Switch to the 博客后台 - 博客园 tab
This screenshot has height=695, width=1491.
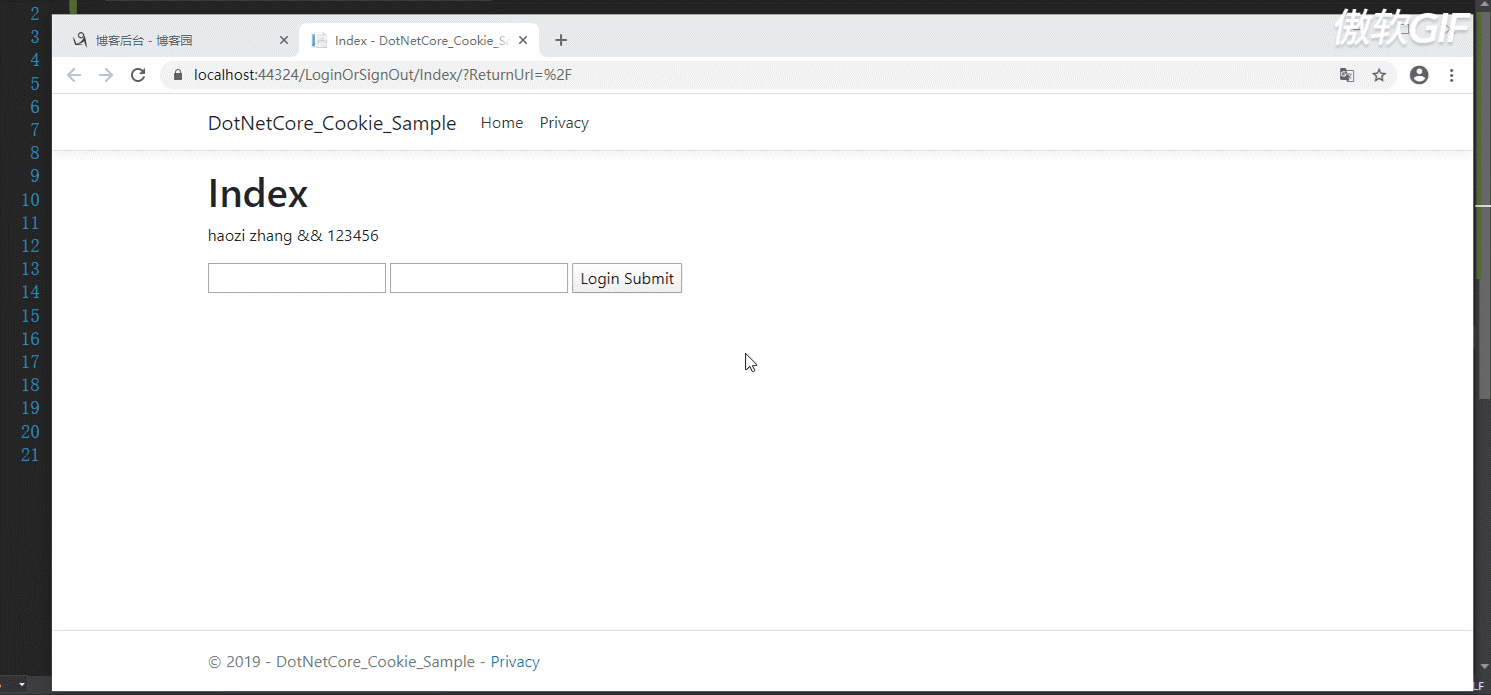click(x=180, y=40)
